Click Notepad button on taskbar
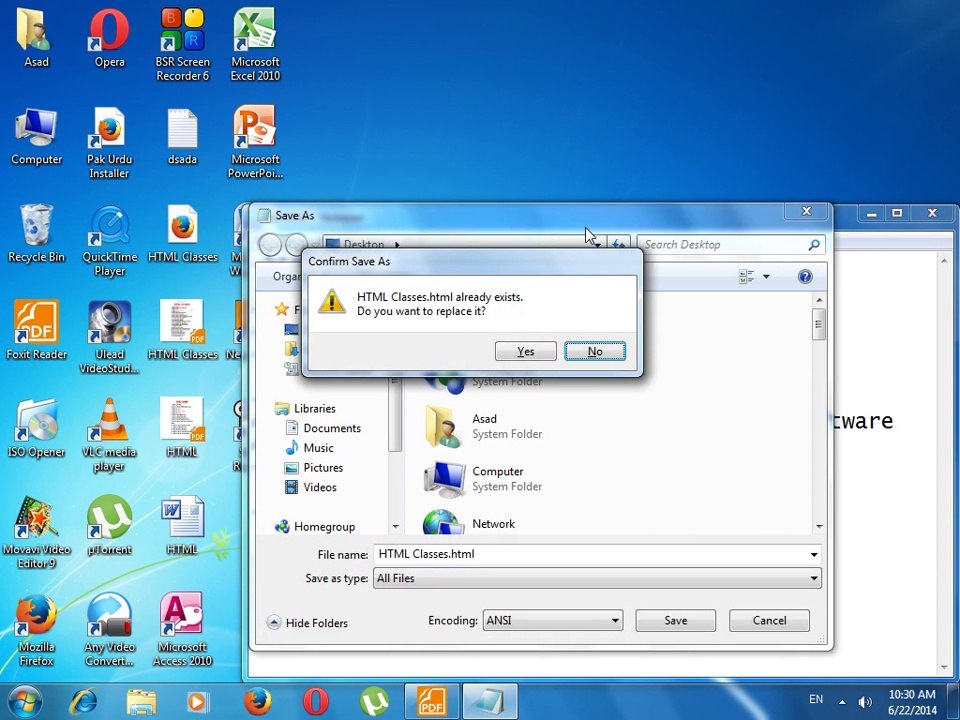960x720 pixels. (490, 702)
